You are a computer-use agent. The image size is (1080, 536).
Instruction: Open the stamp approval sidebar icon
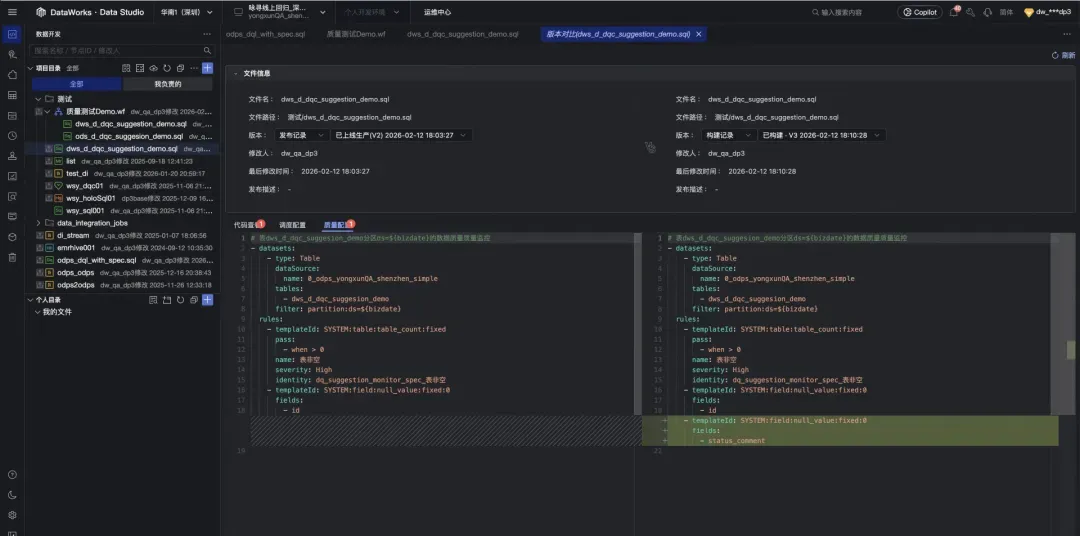(12, 156)
